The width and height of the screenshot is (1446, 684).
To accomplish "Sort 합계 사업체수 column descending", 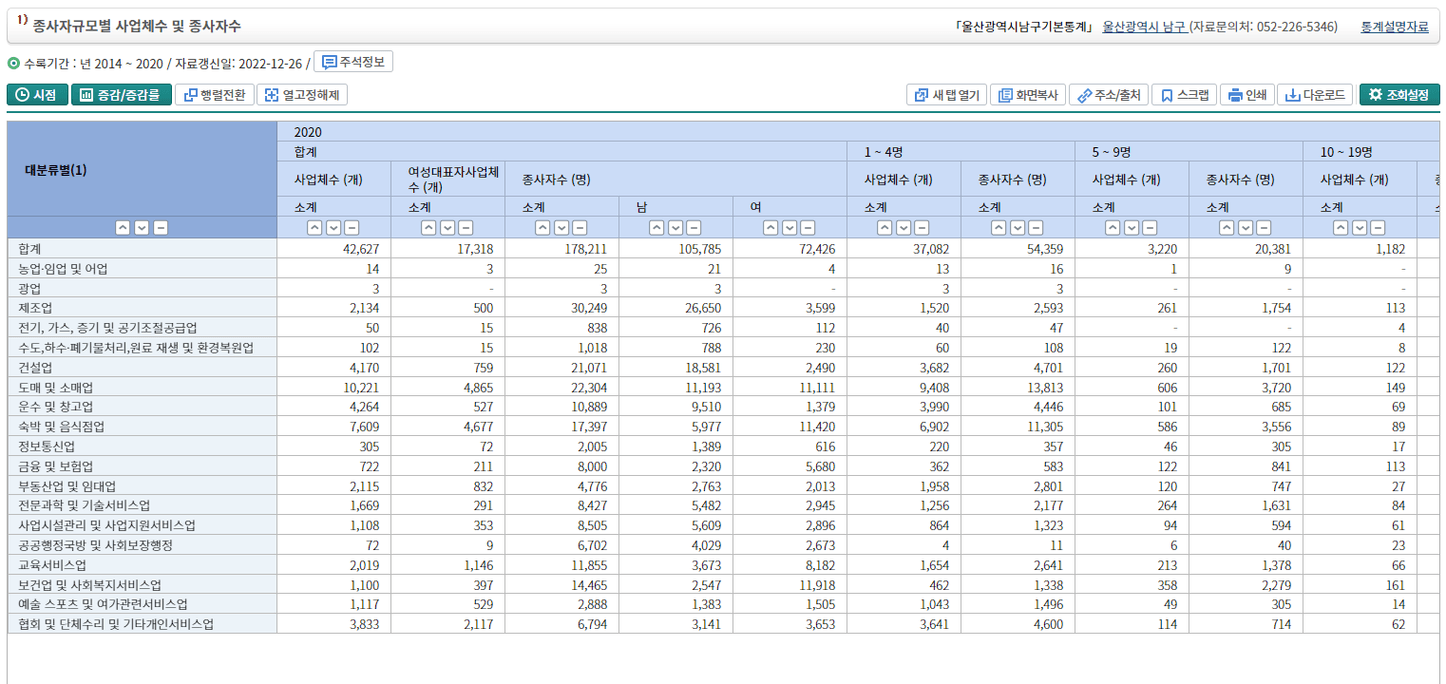I will coord(334,228).
